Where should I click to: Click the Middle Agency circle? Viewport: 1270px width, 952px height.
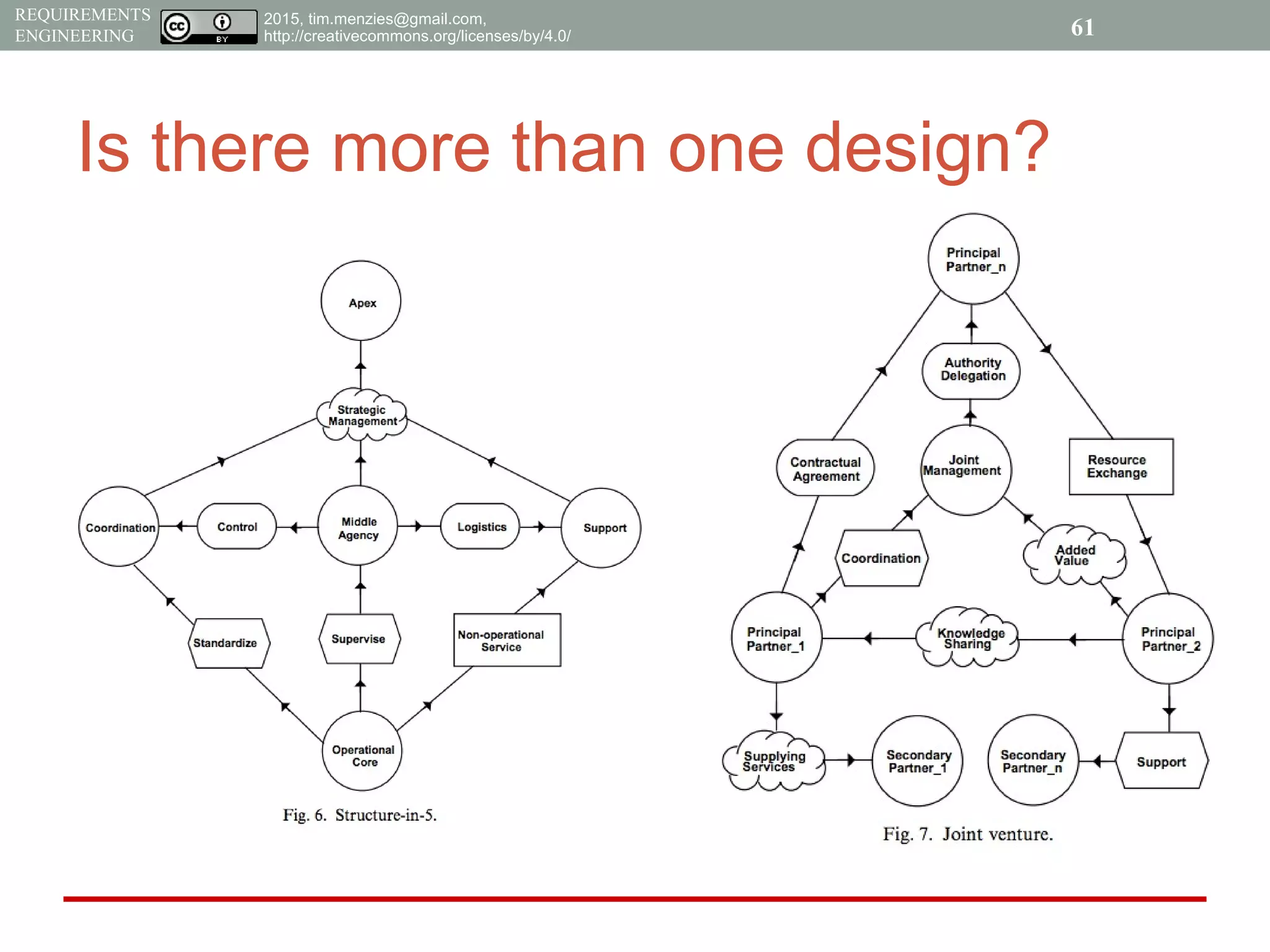click(358, 526)
